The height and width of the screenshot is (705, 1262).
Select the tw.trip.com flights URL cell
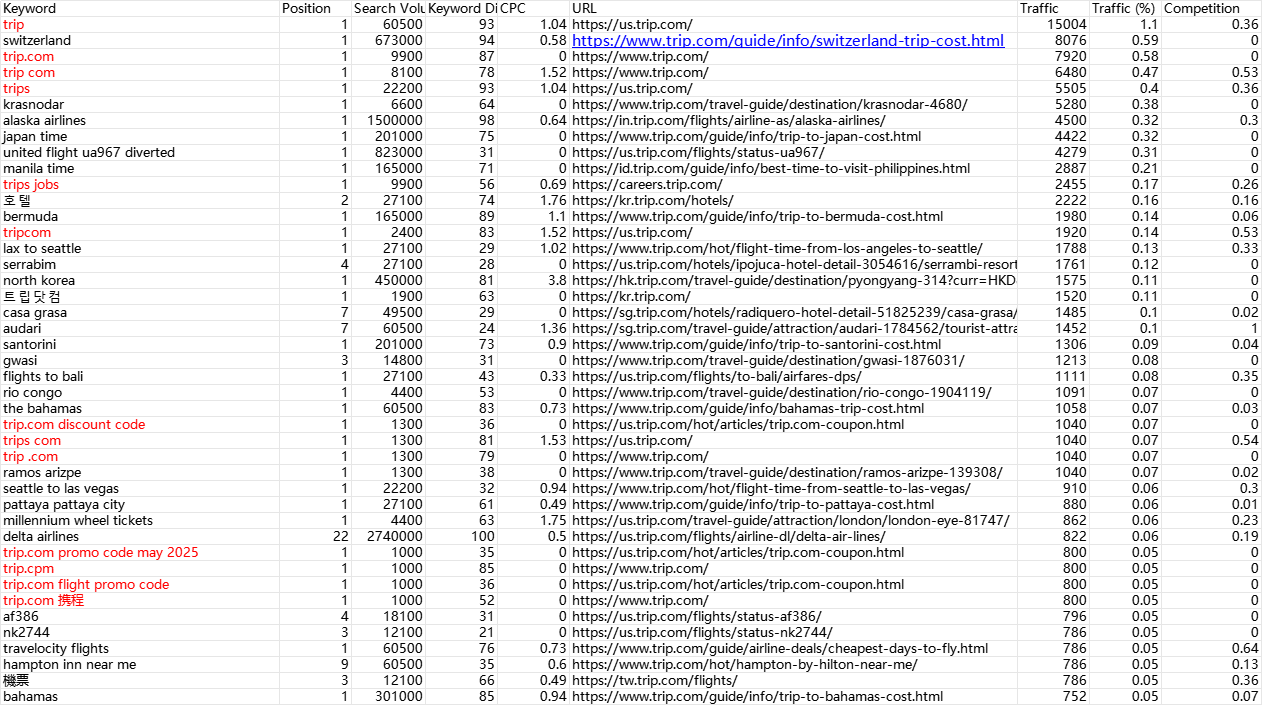point(654,681)
